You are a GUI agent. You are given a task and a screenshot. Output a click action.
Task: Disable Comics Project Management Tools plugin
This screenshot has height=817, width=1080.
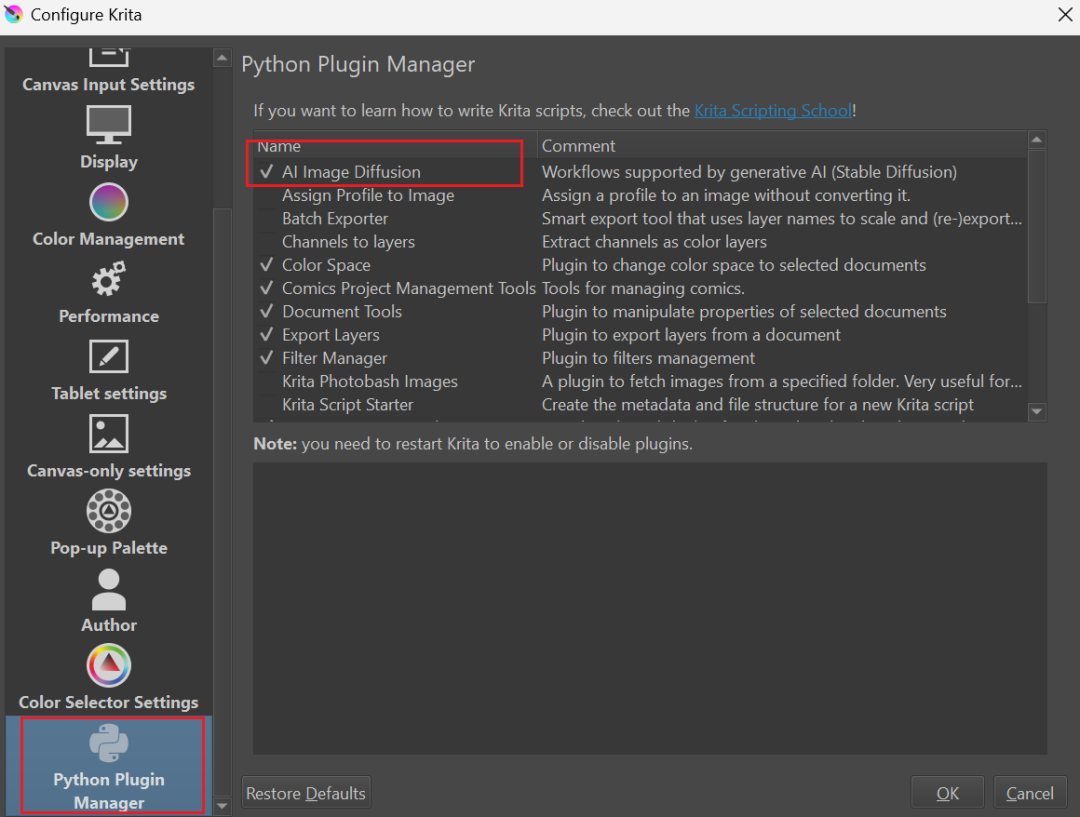[267, 288]
